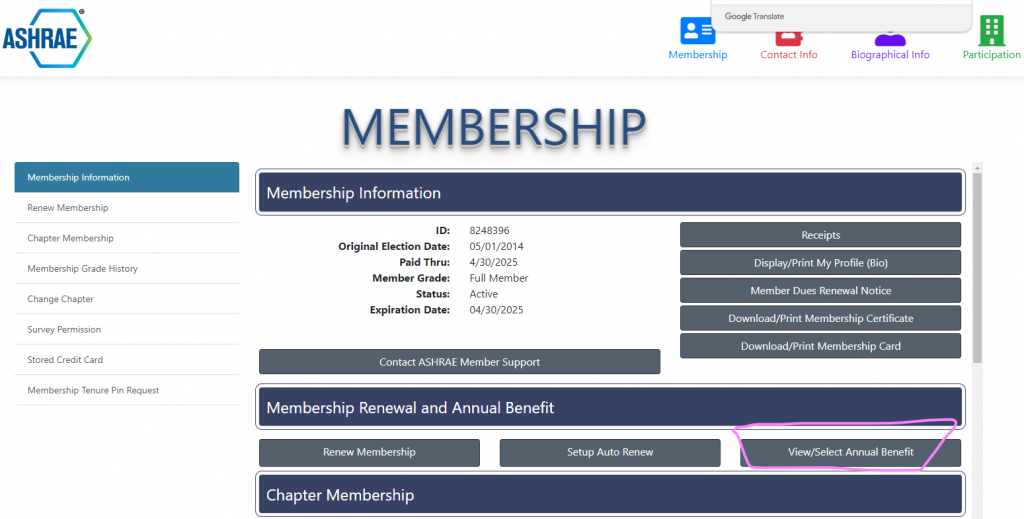Image resolution: width=1024 pixels, height=519 pixels.
Task: Click the Receipts button
Action: [820, 235]
